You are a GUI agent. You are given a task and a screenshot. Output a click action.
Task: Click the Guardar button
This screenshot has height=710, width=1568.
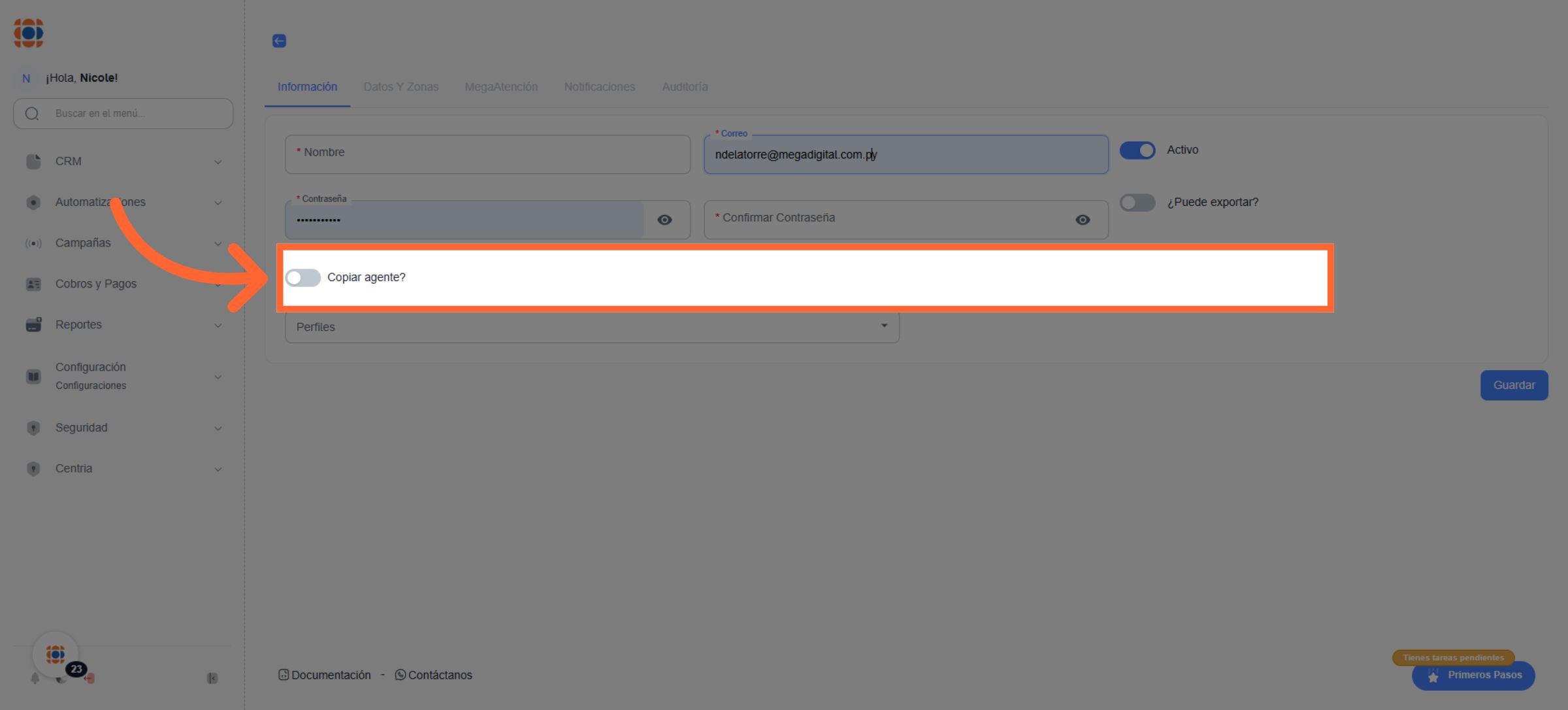click(x=1513, y=385)
